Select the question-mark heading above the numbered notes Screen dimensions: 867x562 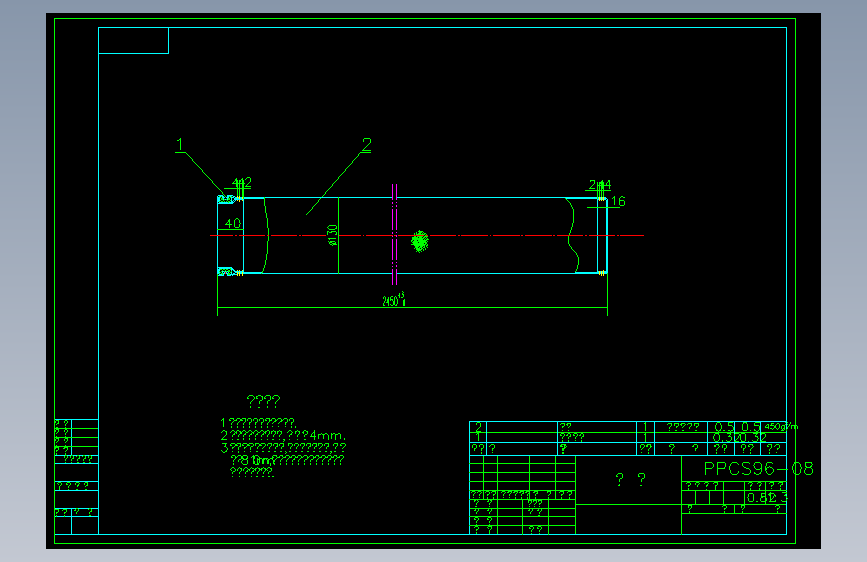coord(263,400)
